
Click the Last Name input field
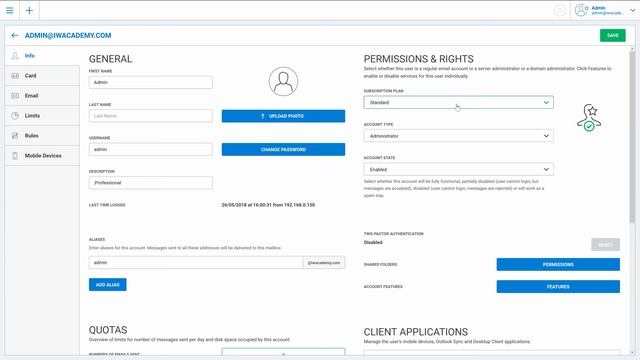(151, 116)
